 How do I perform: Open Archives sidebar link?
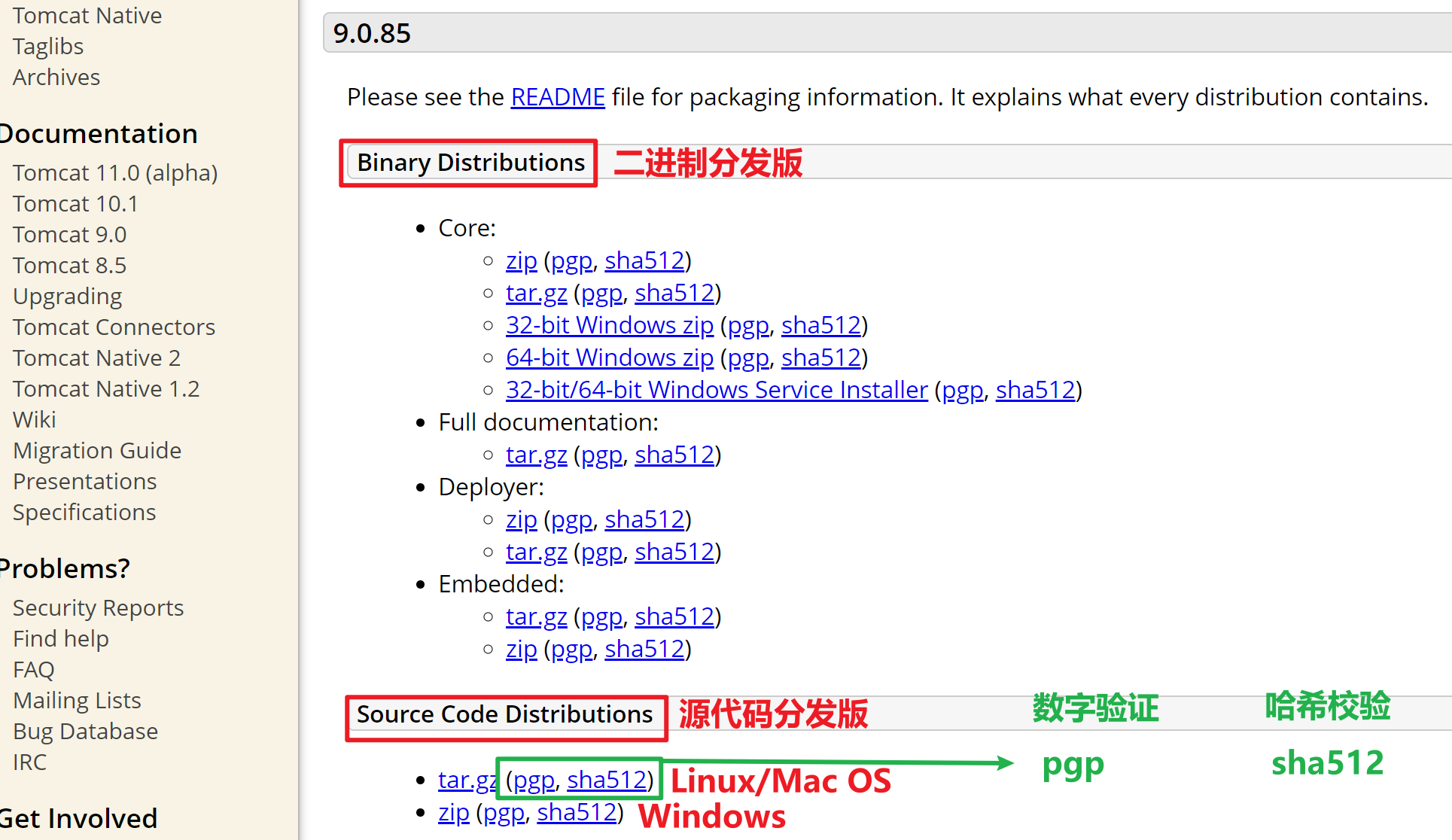[x=56, y=77]
